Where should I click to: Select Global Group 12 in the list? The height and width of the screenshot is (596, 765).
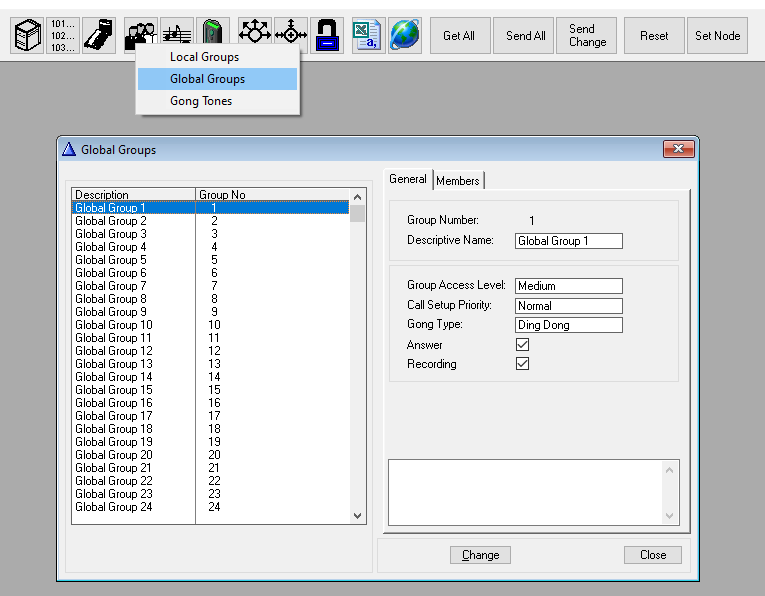(x=114, y=351)
